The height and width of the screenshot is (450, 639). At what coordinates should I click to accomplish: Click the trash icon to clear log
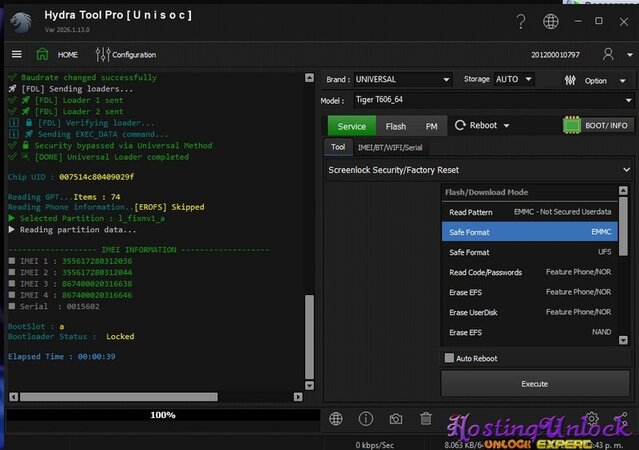point(426,419)
